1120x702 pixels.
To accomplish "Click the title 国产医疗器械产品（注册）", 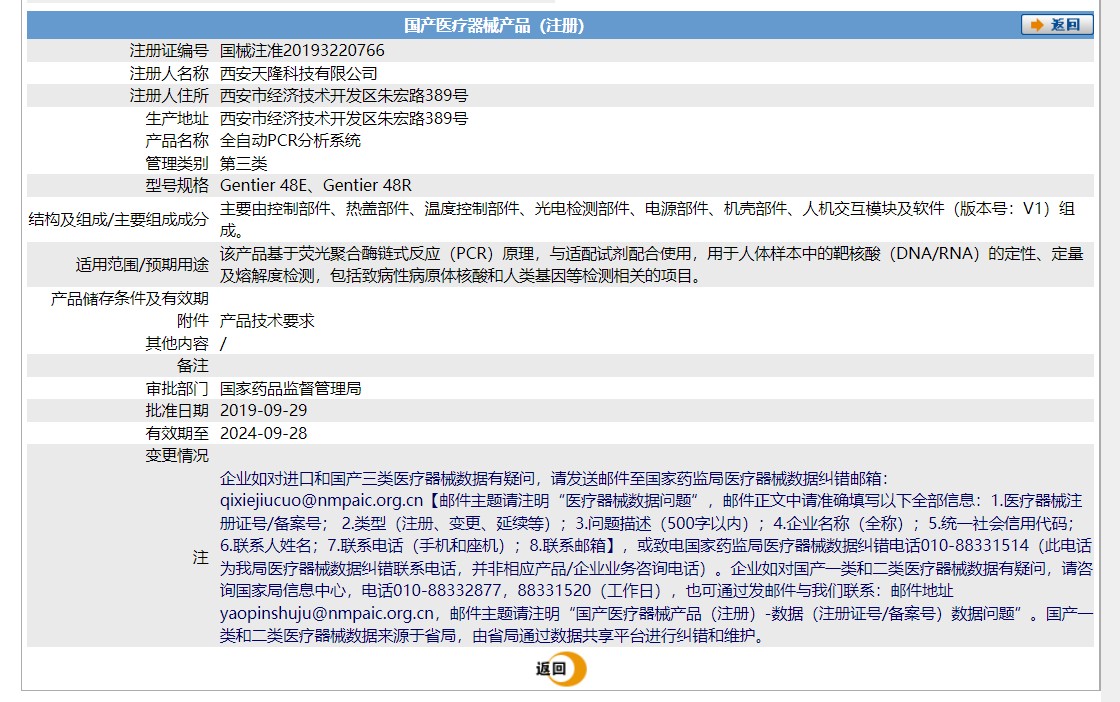I will coord(494,26).
